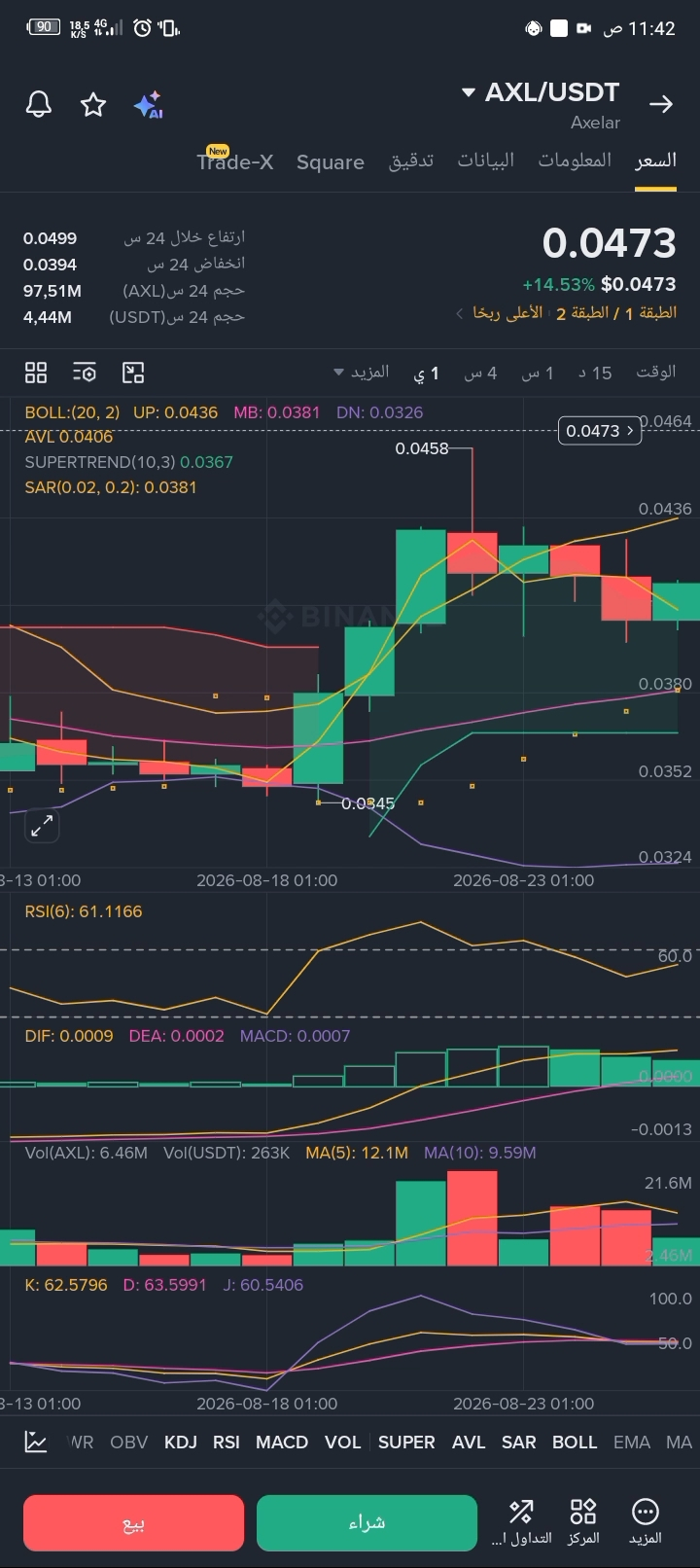Tap the 24h high value 0.0499
700x1568 pixels.
point(51,238)
